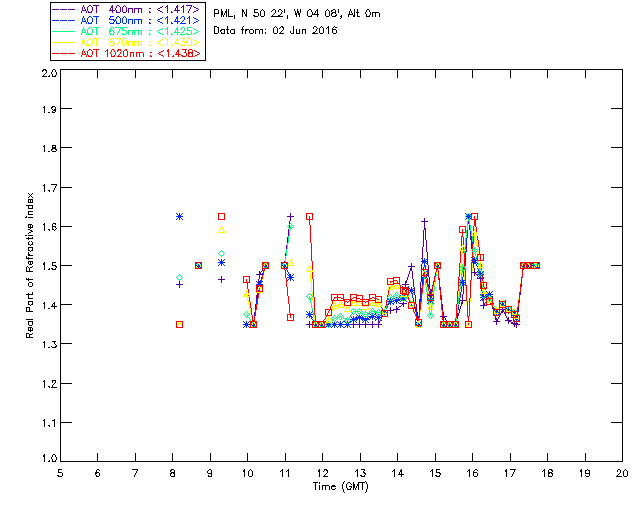The height and width of the screenshot is (512, 640).
Task: Click the yellow triangle marker near hour 9.3
Action: 222,230
